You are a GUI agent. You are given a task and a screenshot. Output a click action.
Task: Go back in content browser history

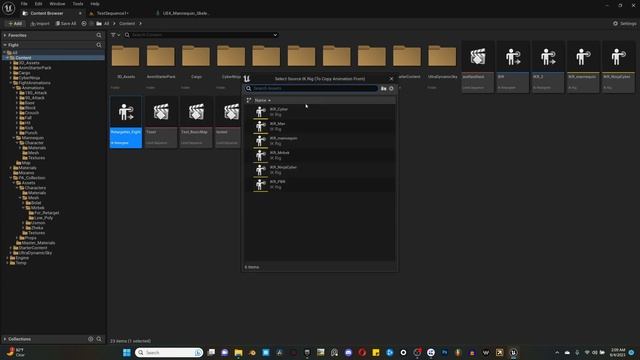coord(84,24)
